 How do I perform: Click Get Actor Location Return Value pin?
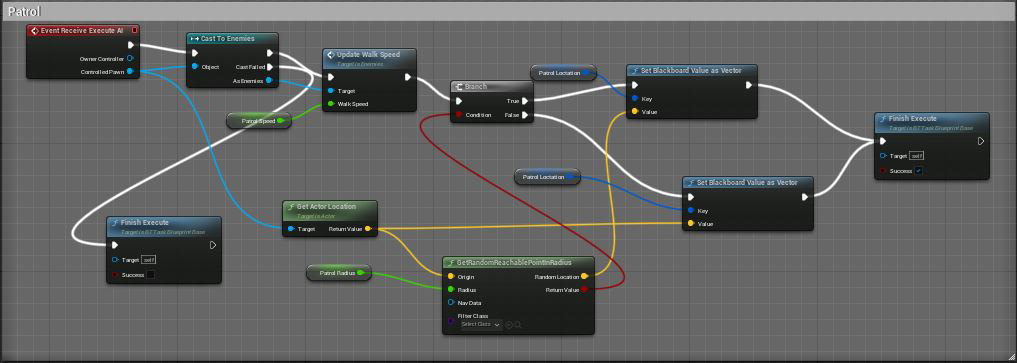[x=368, y=229]
